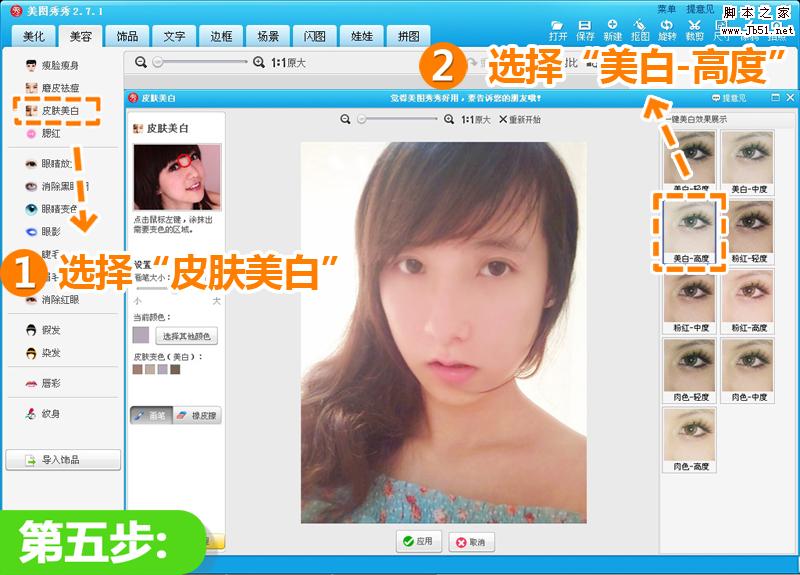800x575 pixels.
Task: Click the 当前颜色 current color swatch
Action: tap(141, 335)
